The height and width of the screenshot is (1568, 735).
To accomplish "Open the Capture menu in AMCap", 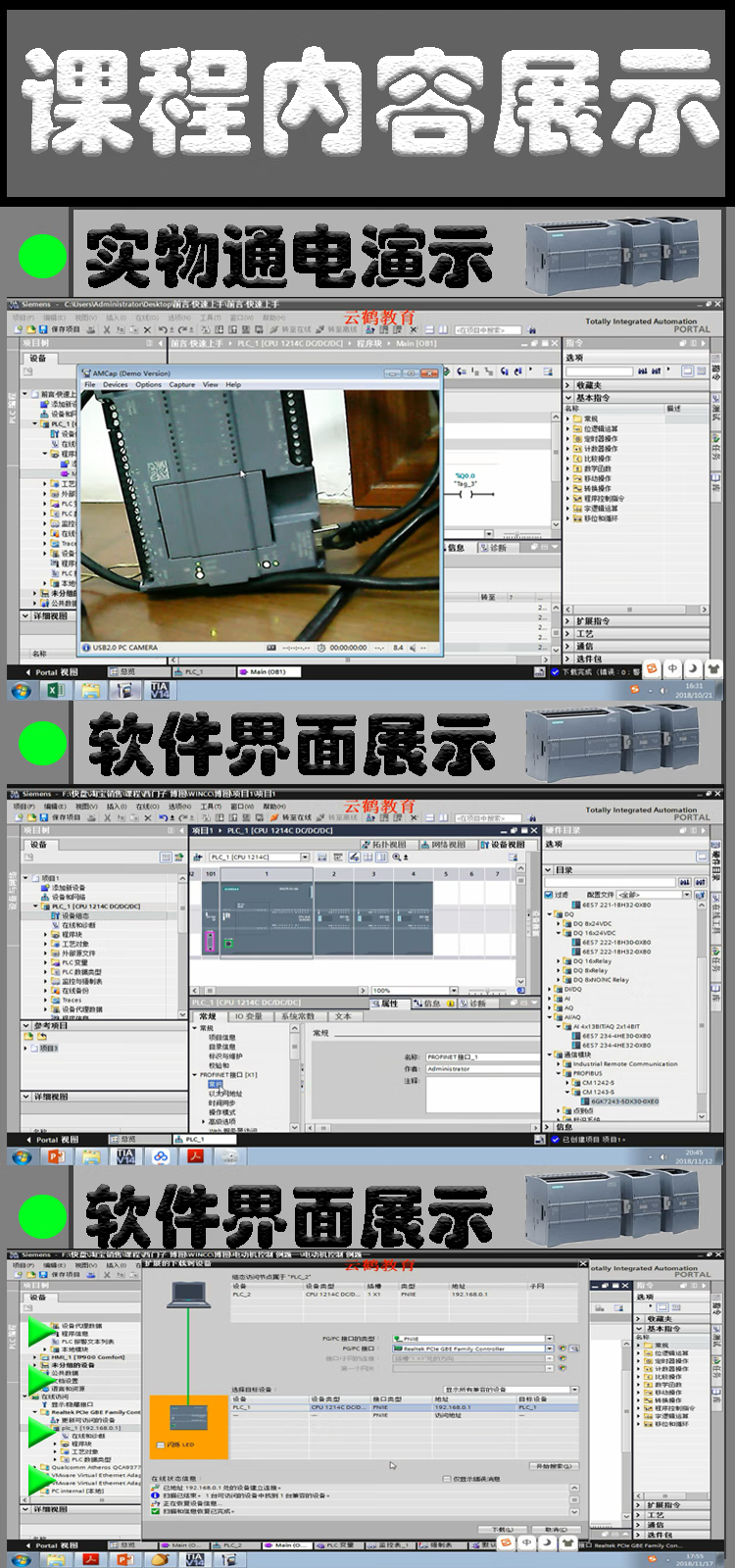I will pos(182,385).
